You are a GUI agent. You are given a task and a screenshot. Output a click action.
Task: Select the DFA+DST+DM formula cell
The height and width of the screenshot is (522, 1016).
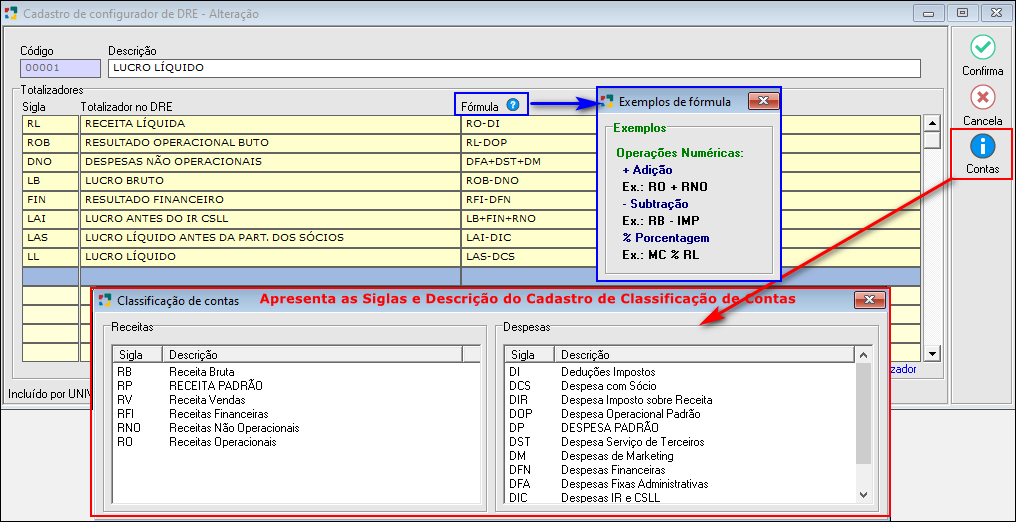click(x=691, y=161)
